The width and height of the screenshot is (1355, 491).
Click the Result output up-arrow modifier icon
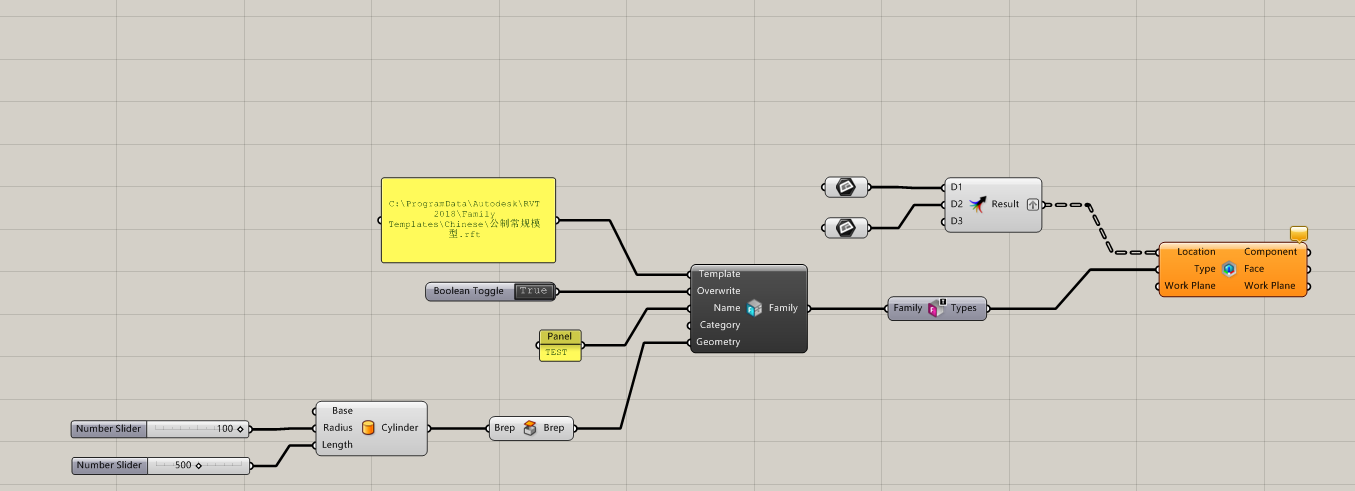tap(1032, 204)
